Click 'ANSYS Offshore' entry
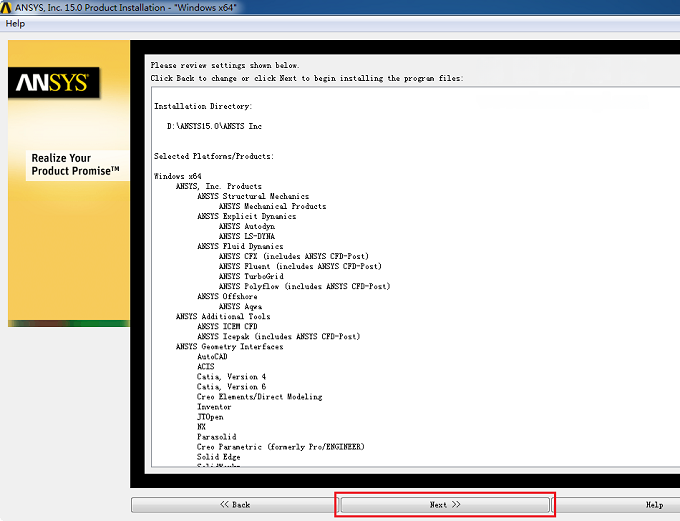This screenshot has height=521, width=680. (x=227, y=296)
